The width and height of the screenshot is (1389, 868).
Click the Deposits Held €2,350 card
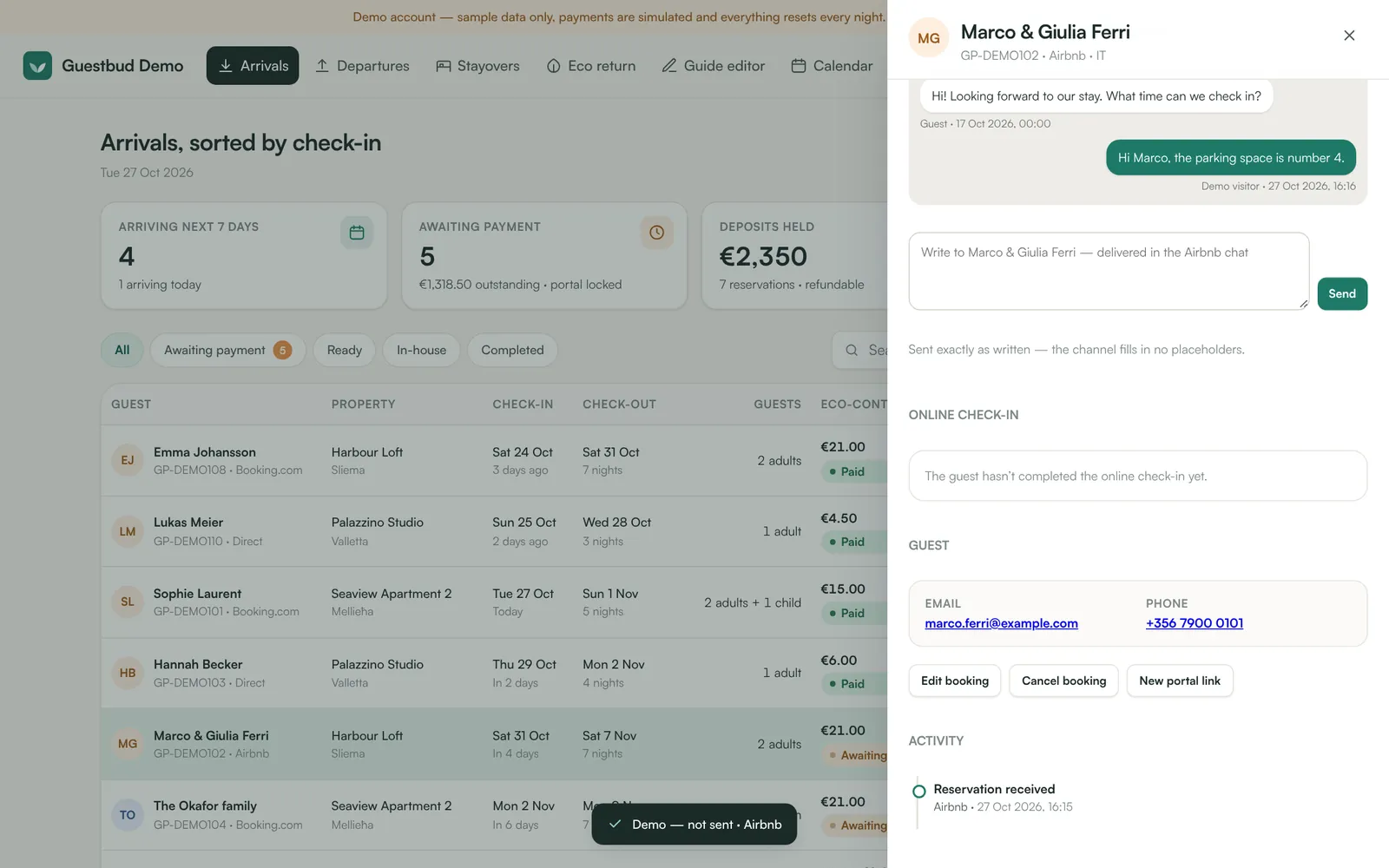794,256
